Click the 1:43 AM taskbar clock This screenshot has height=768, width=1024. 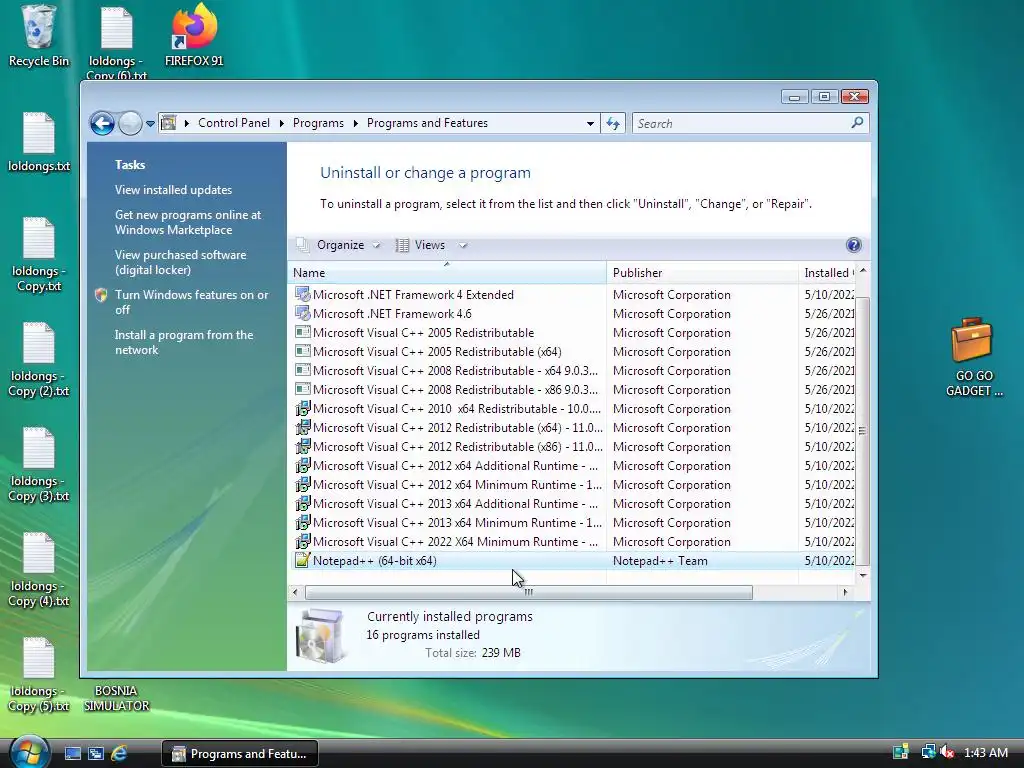pos(985,752)
